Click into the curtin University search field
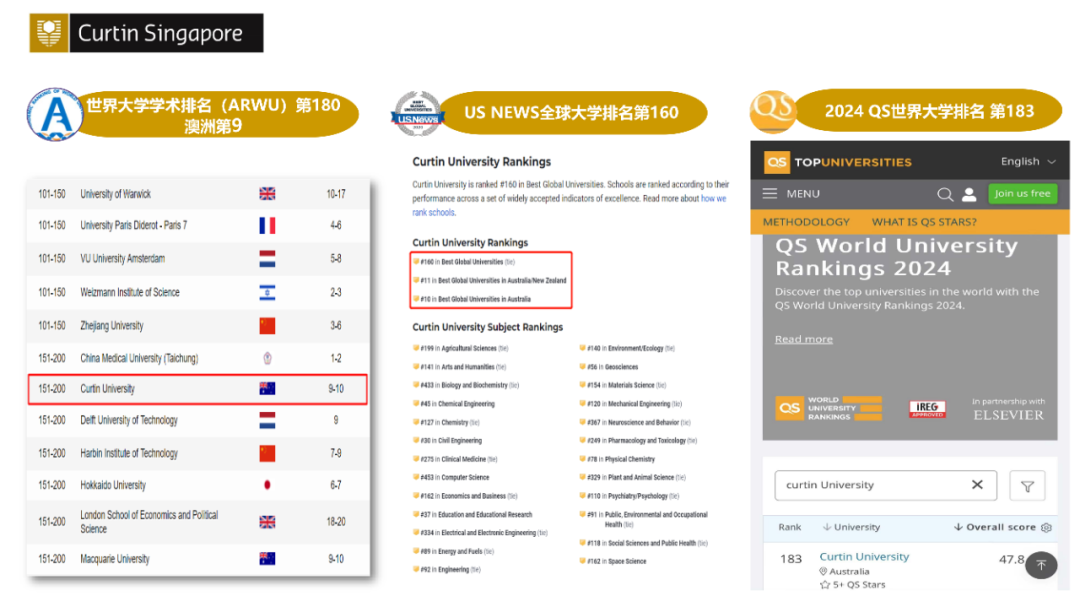This screenshot has width=1080, height=607. click(886, 485)
